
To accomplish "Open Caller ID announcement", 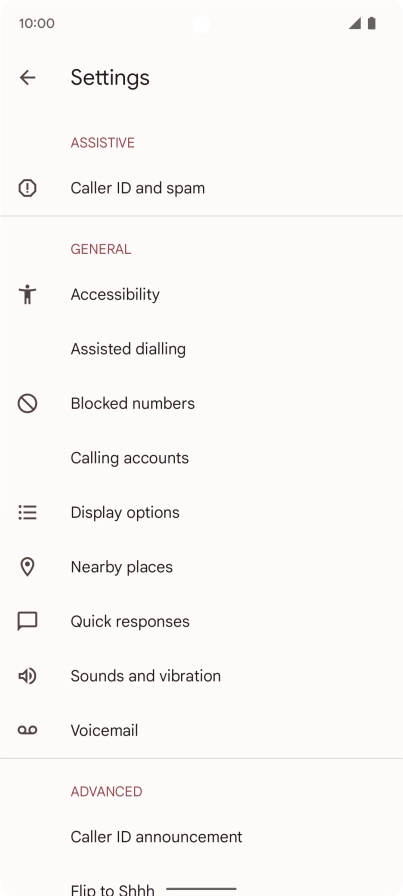I will coord(201,837).
